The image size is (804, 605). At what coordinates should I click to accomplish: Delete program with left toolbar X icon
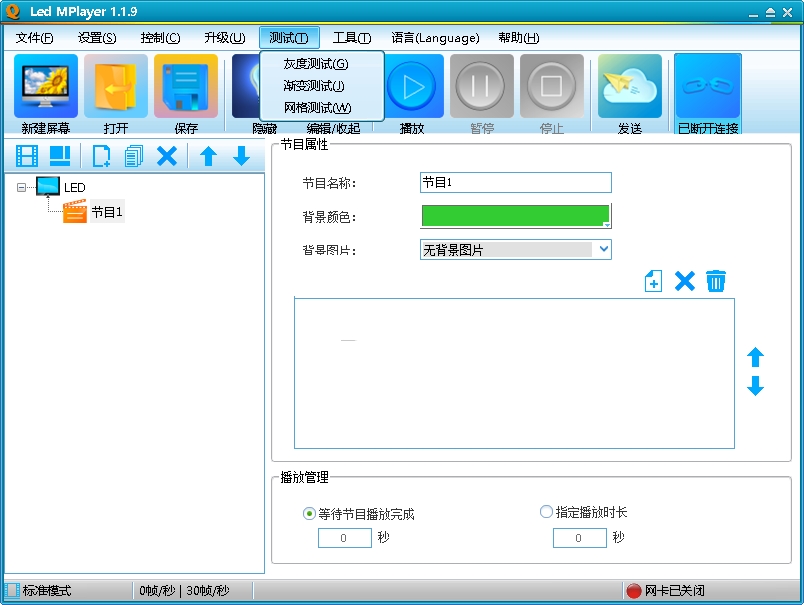point(167,156)
